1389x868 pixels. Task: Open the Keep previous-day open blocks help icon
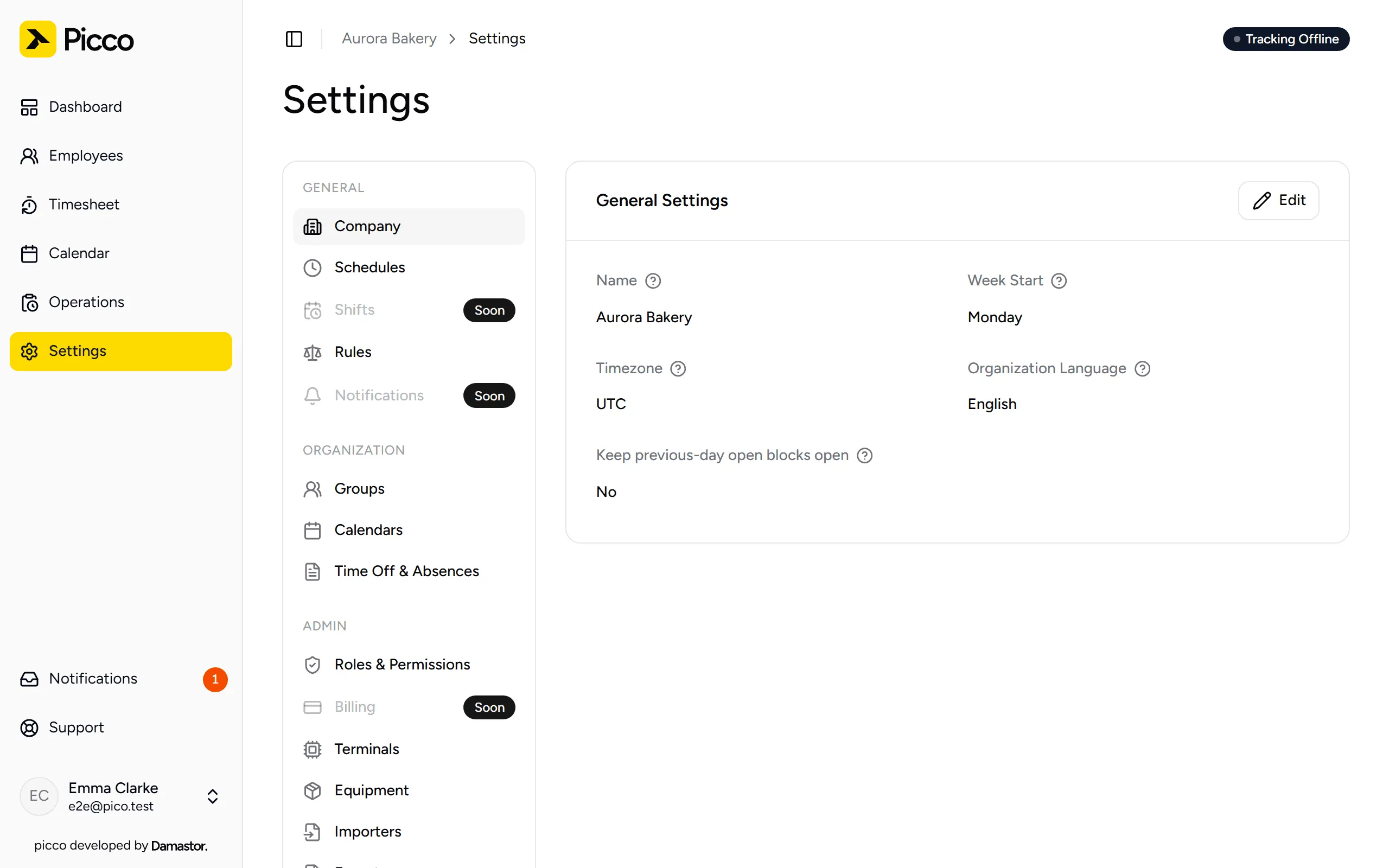pyautogui.click(x=864, y=455)
